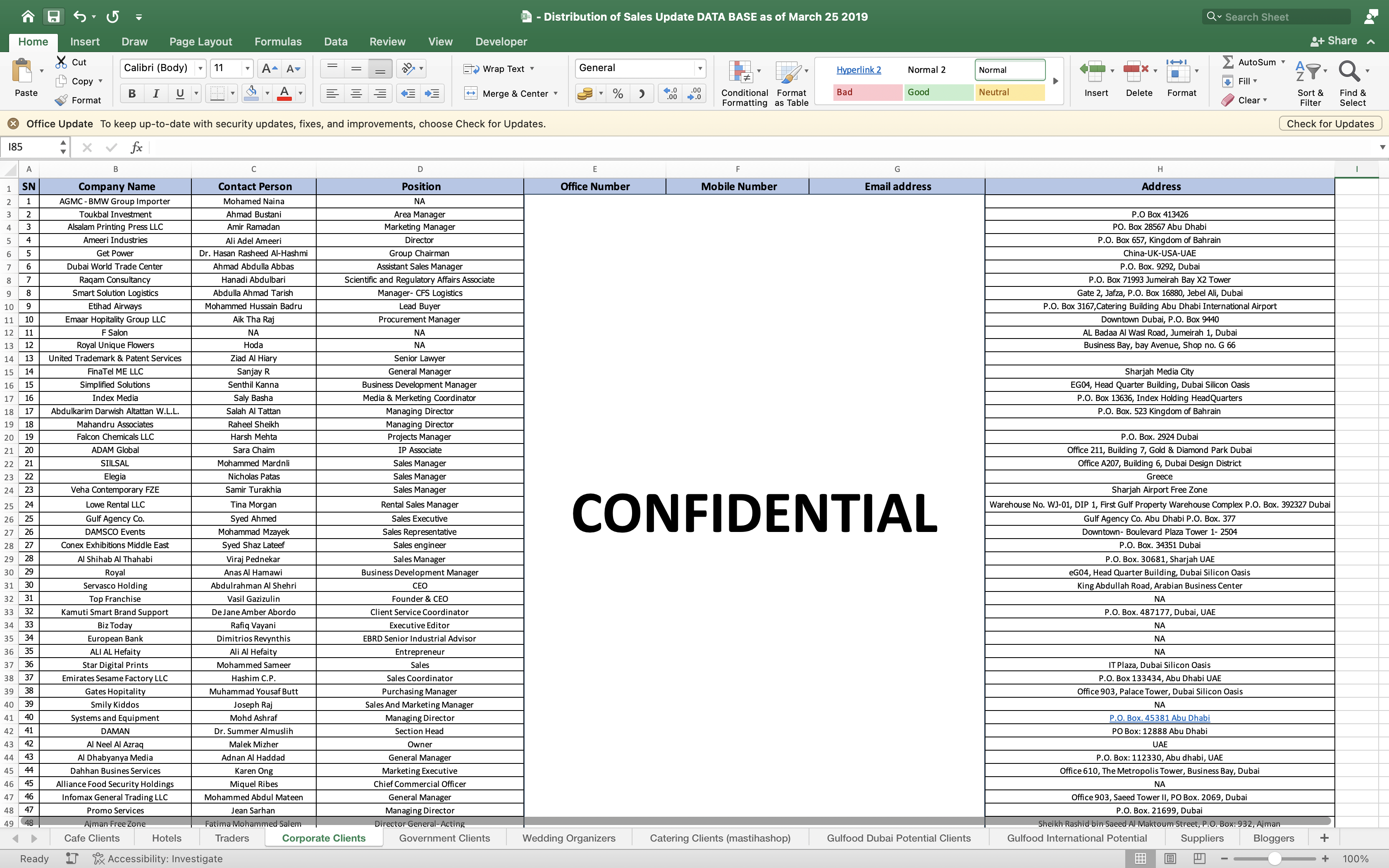
Task: Click the Undo arrow icon
Action: [x=80, y=17]
